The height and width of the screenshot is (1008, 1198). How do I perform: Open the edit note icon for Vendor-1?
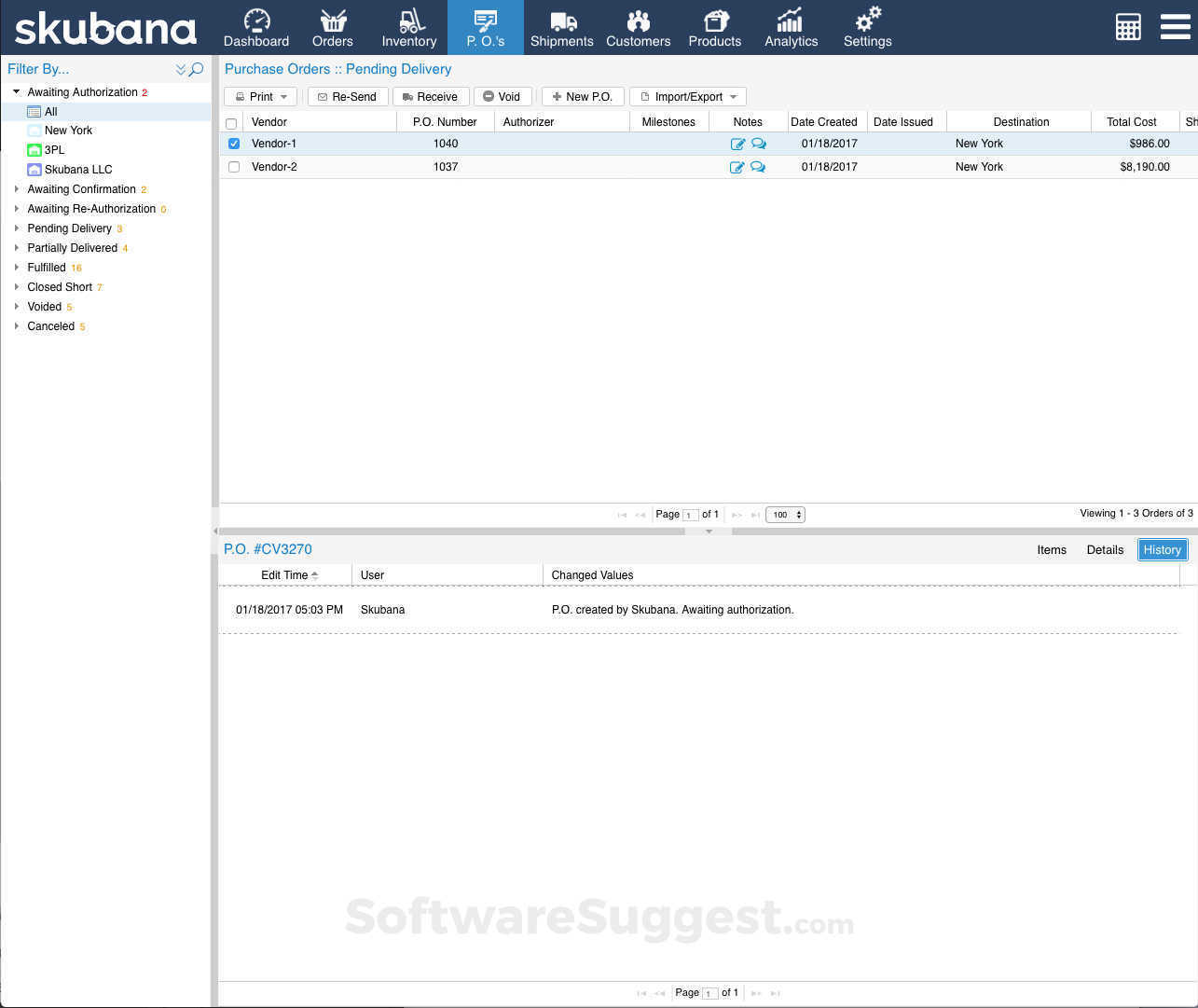(737, 143)
